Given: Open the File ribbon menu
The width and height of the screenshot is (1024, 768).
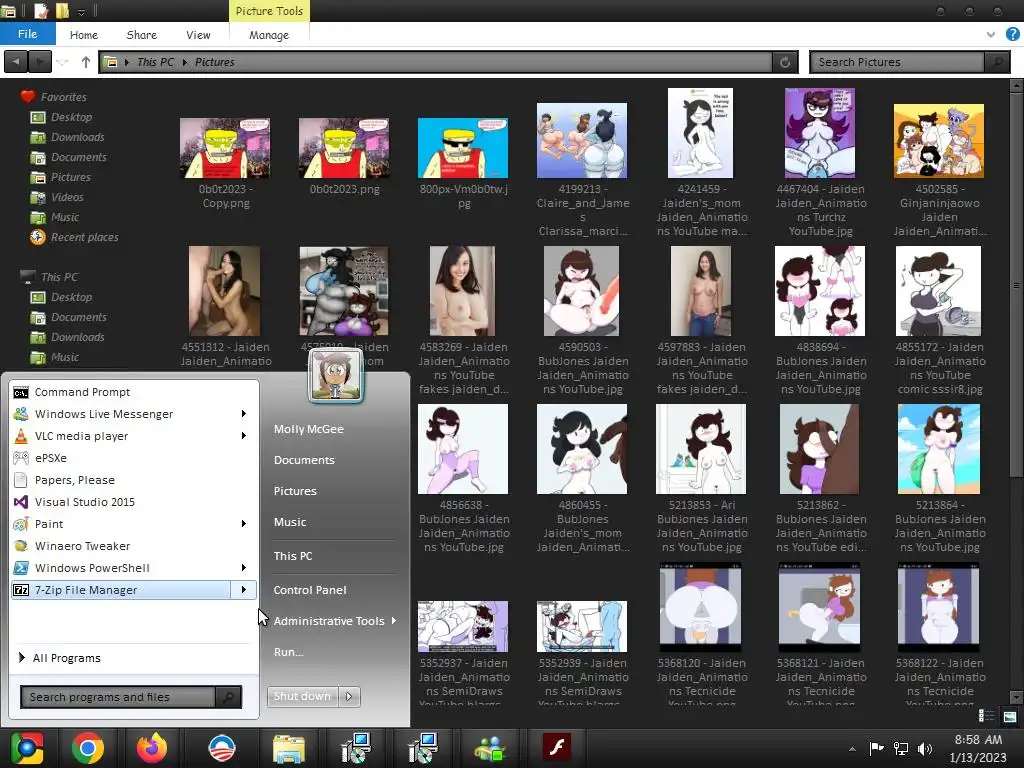Looking at the screenshot, I should [x=27, y=34].
